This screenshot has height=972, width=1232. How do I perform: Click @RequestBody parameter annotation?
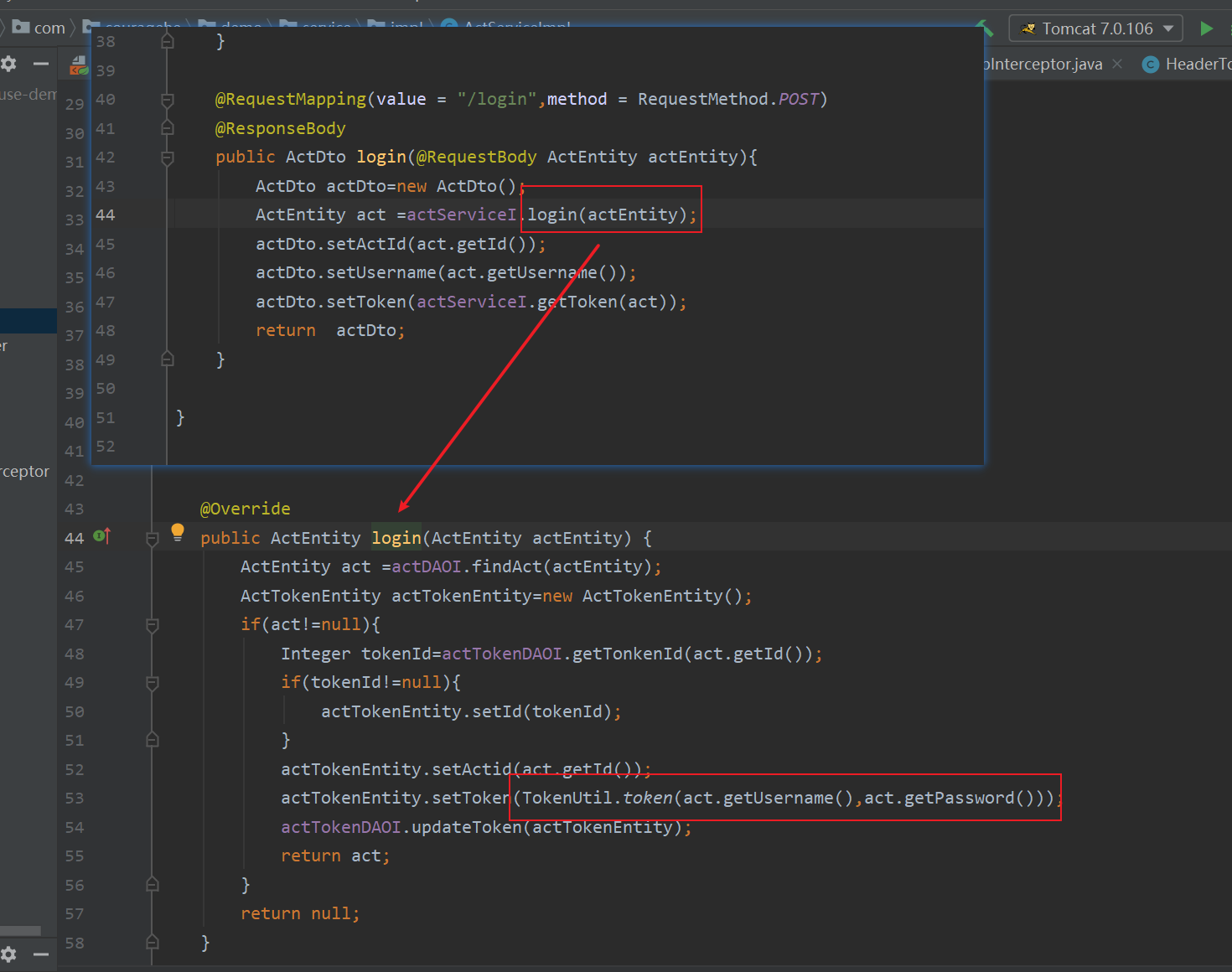coord(476,157)
